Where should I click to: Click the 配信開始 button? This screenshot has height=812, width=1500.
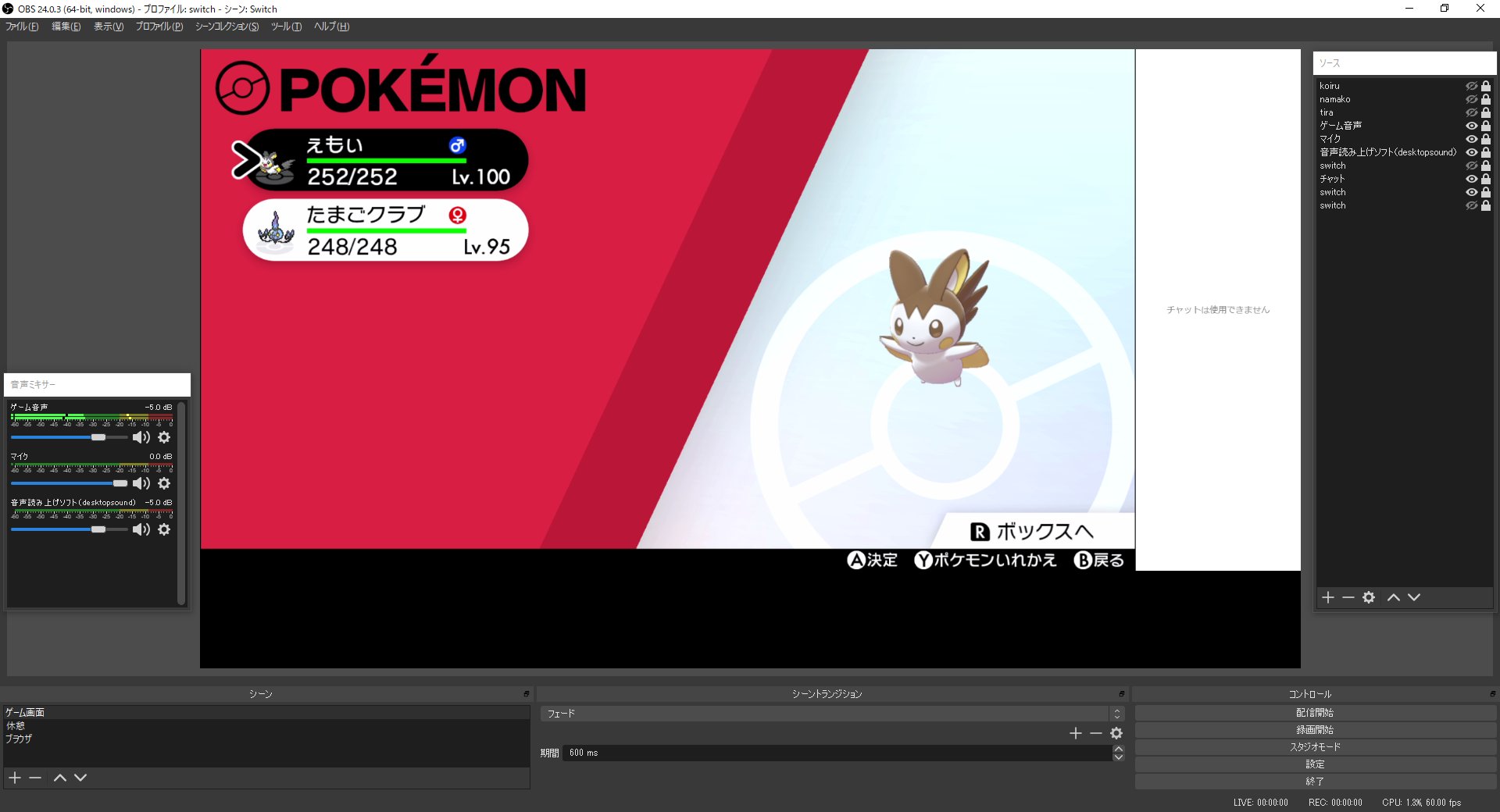1315,713
